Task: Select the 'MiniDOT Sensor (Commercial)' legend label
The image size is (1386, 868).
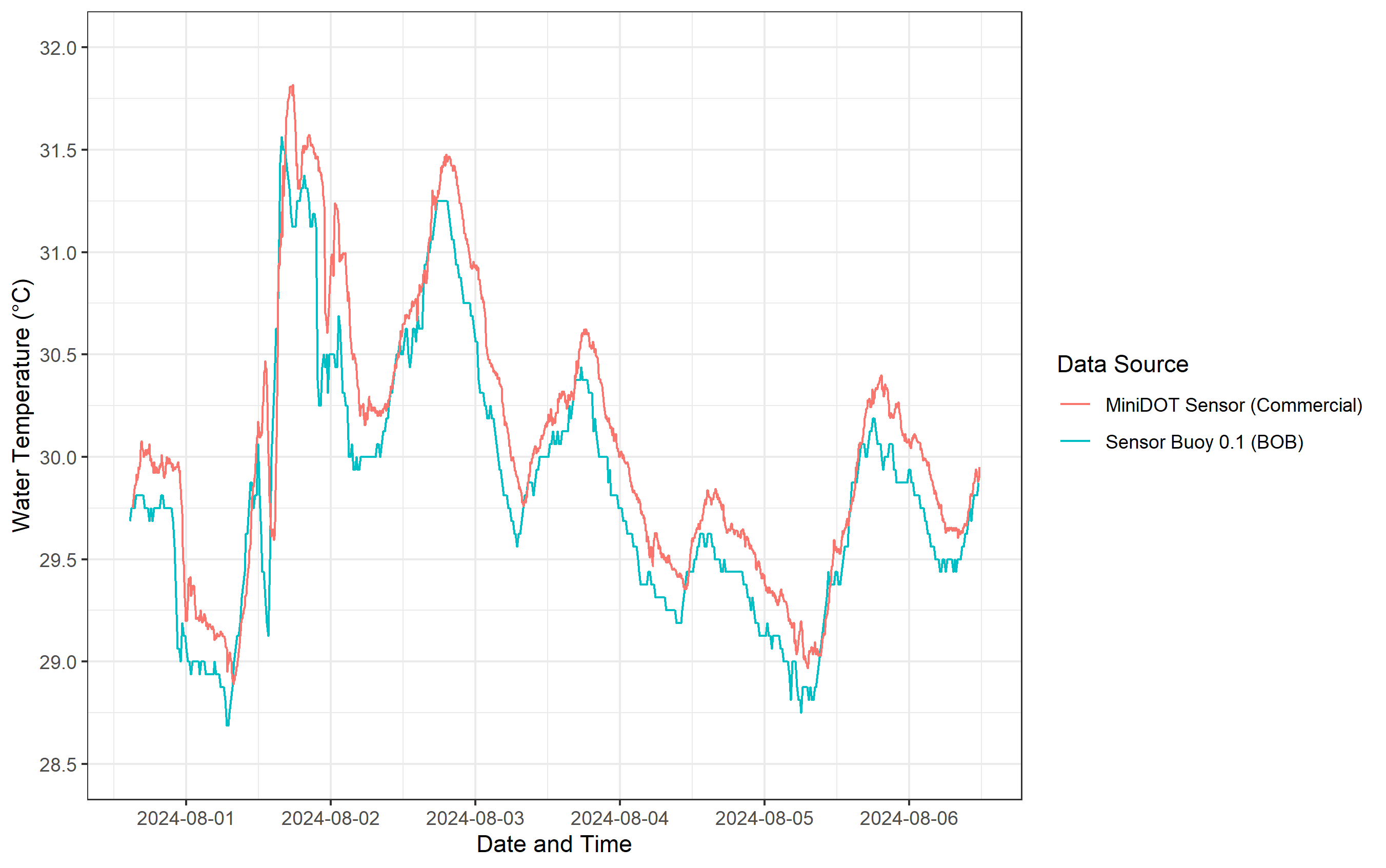Action: (x=1234, y=406)
